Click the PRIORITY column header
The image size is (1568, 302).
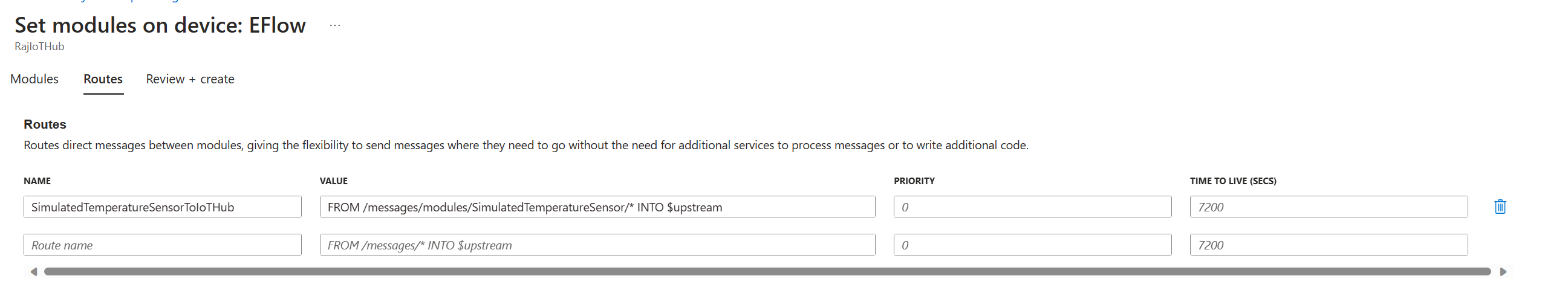914,181
